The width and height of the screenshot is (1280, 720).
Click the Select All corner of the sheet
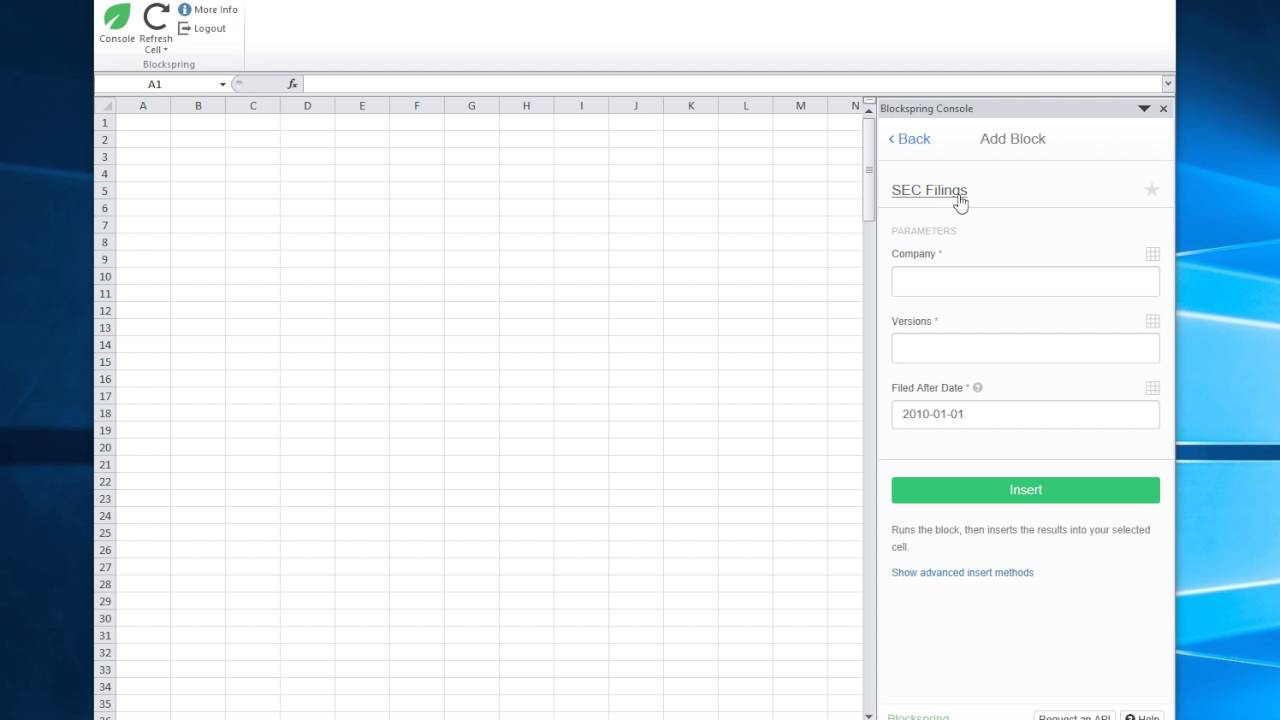pos(105,106)
